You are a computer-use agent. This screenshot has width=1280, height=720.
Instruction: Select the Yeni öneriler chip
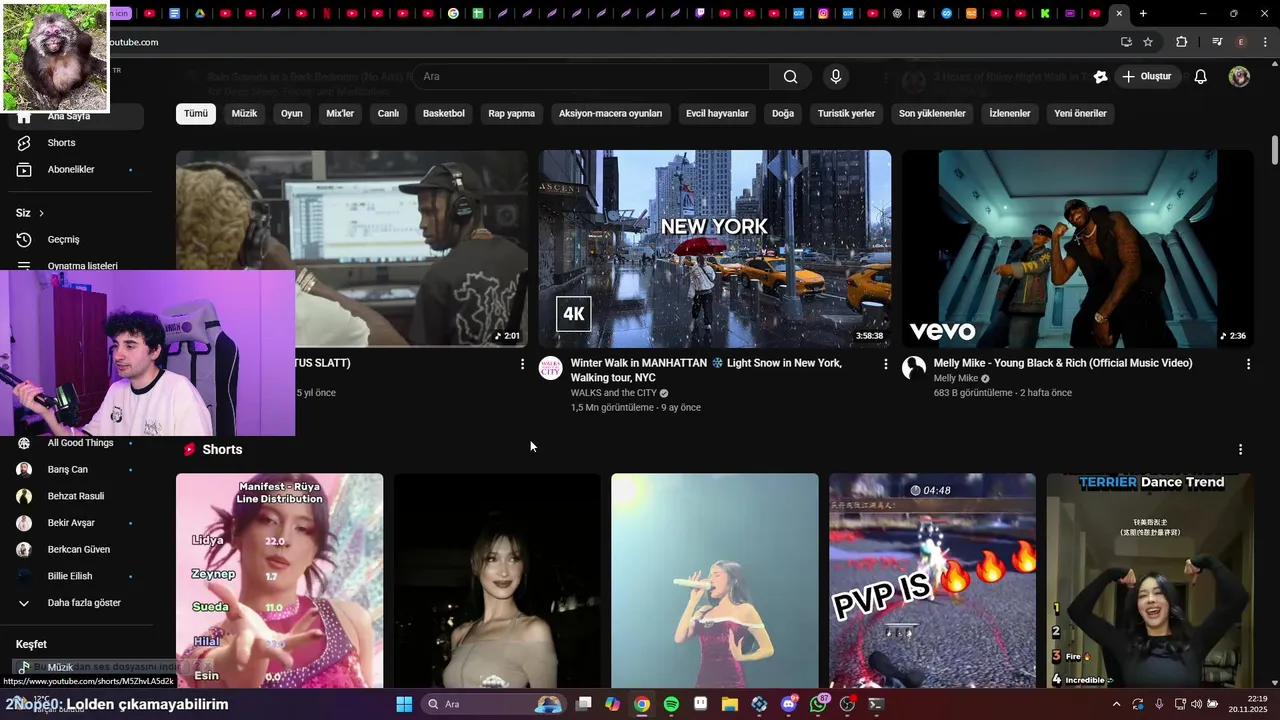coord(1080,114)
